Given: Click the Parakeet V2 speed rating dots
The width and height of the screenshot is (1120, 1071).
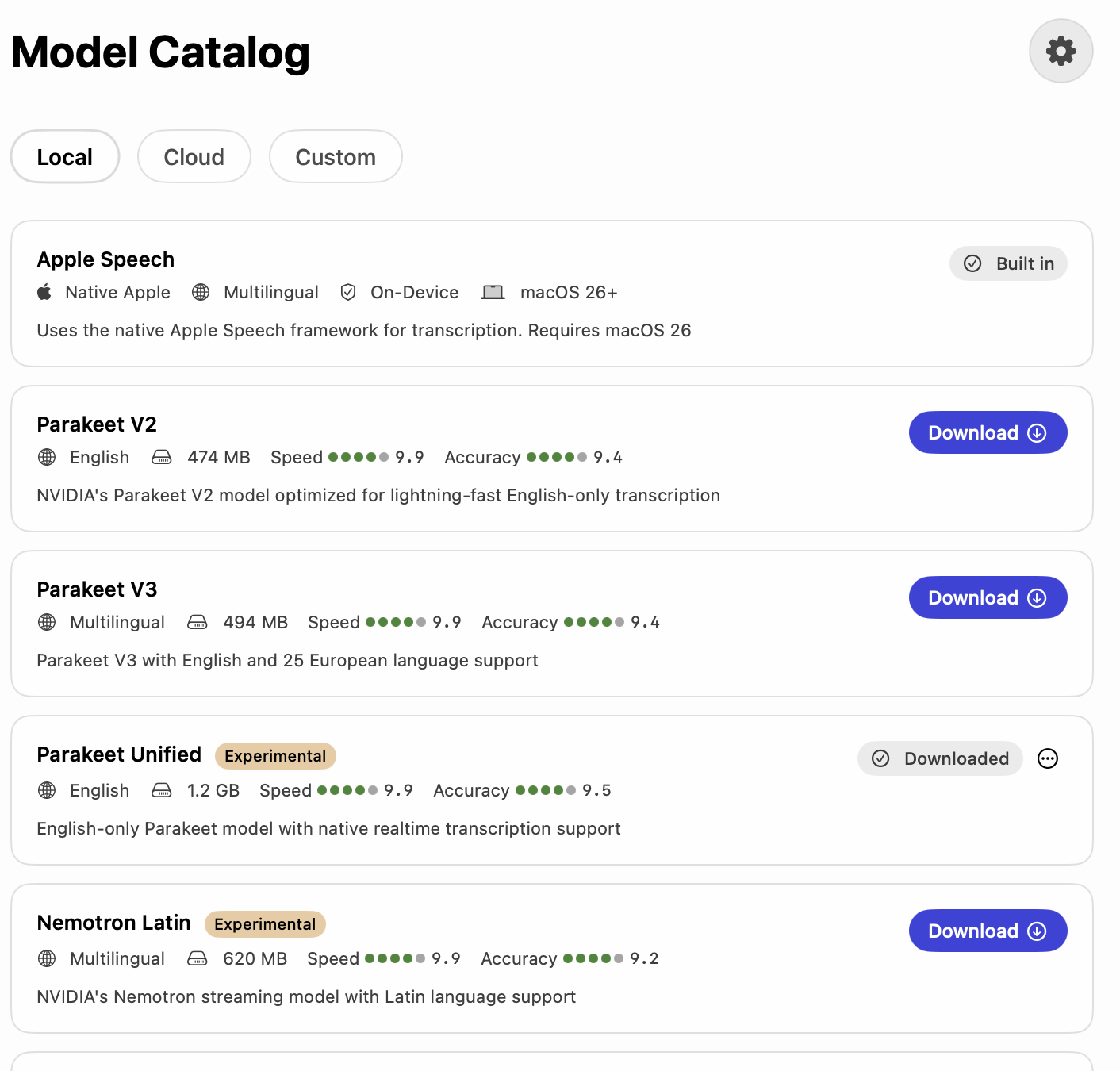Looking at the screenshot, I should tap(359, 457).
